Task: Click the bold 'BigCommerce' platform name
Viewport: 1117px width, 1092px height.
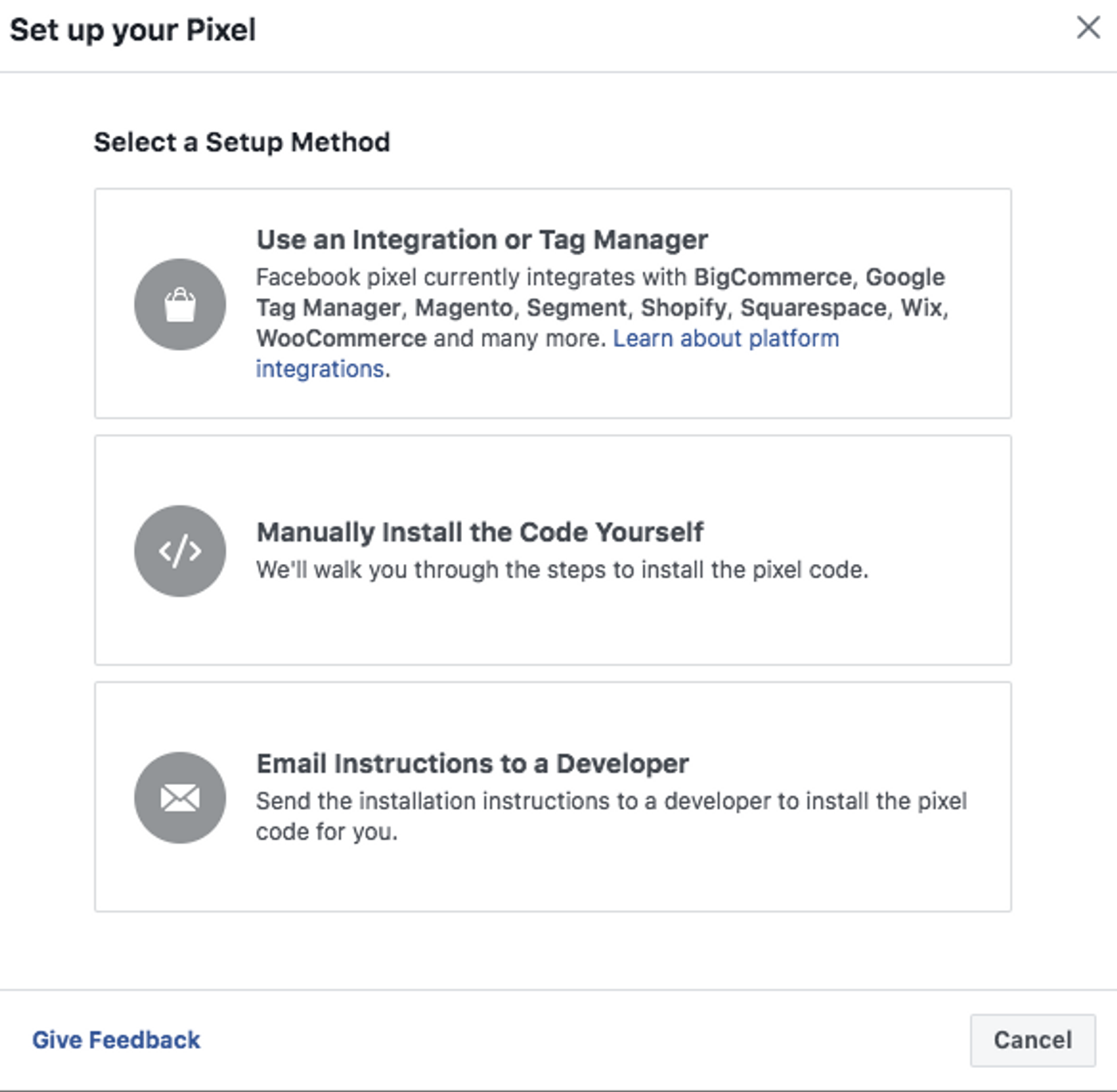Action: pos(773,278)
